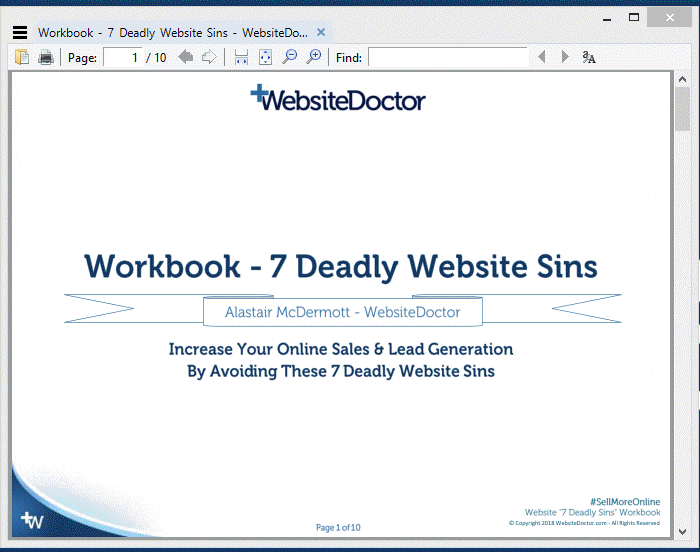Click the Website '7 Deadly Sins' Workbook footer text
The image size is (700, 552).
tap(592, 512)
